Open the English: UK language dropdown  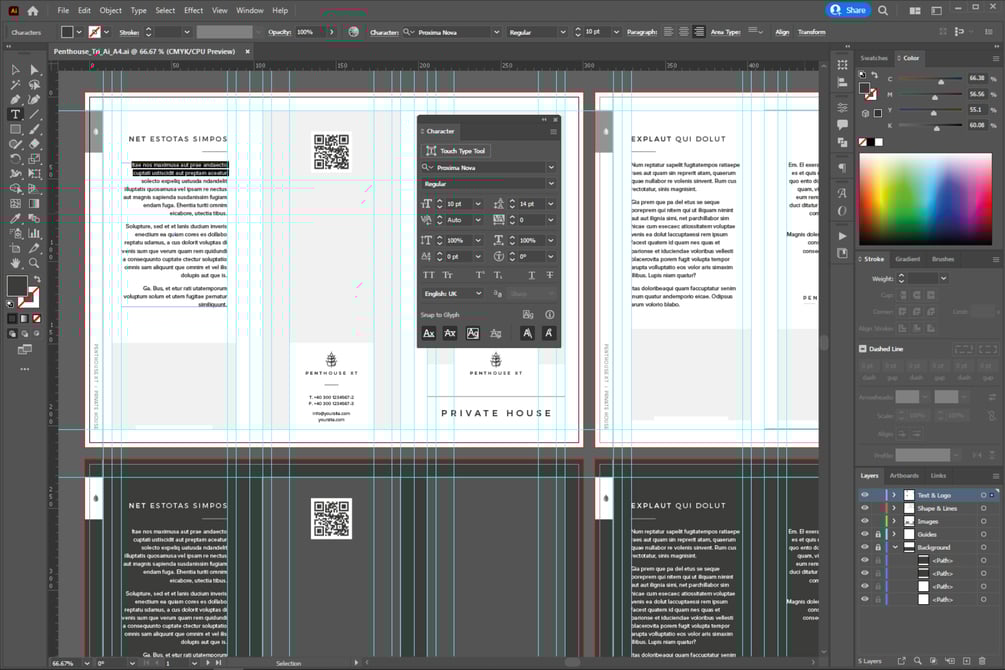(453, 294)
